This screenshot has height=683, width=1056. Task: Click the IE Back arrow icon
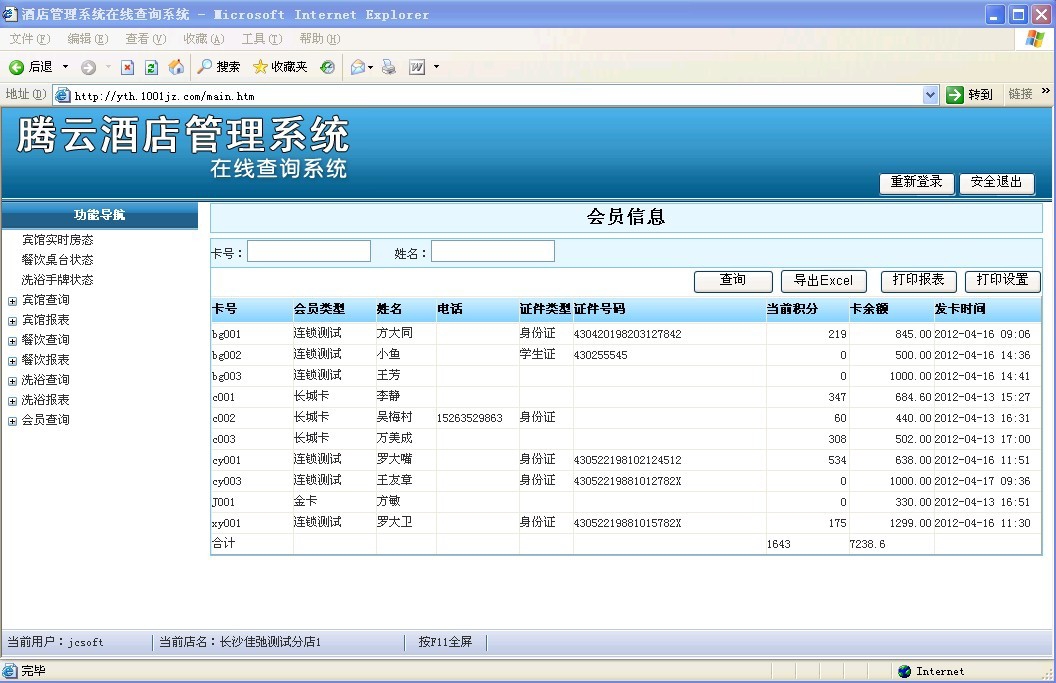tap(16, 67)
